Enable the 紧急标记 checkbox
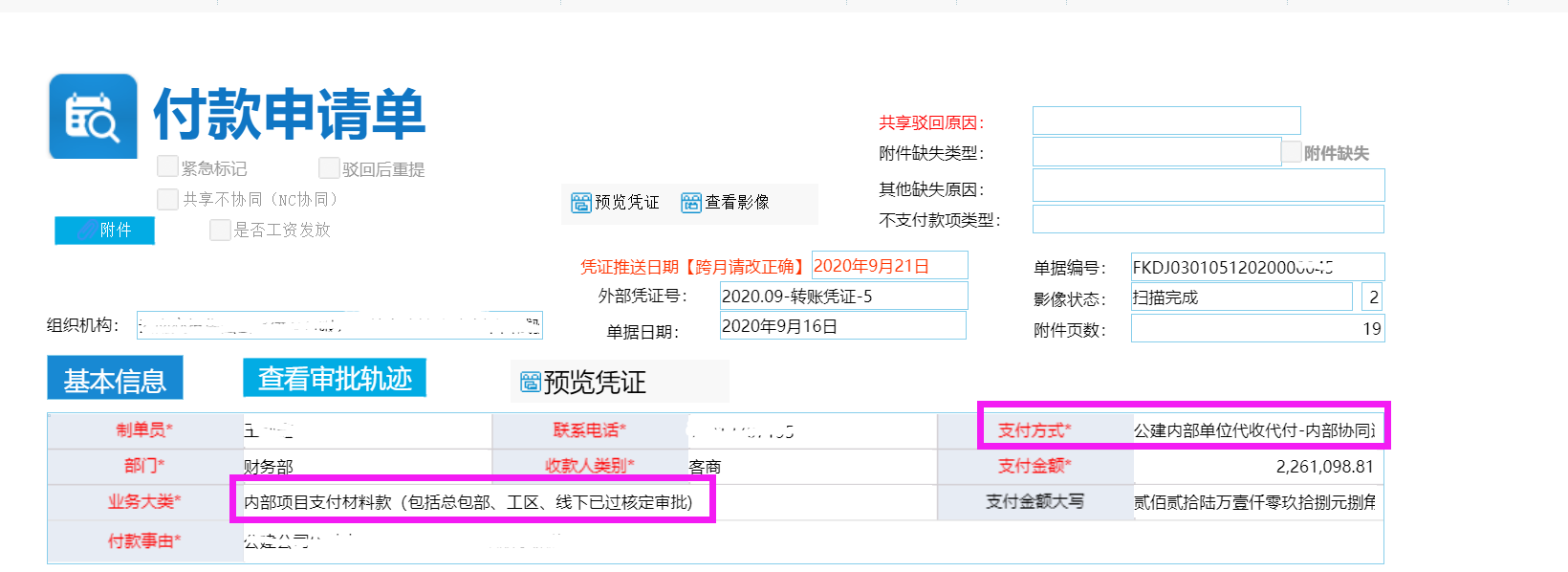 (x=167, y=167)
